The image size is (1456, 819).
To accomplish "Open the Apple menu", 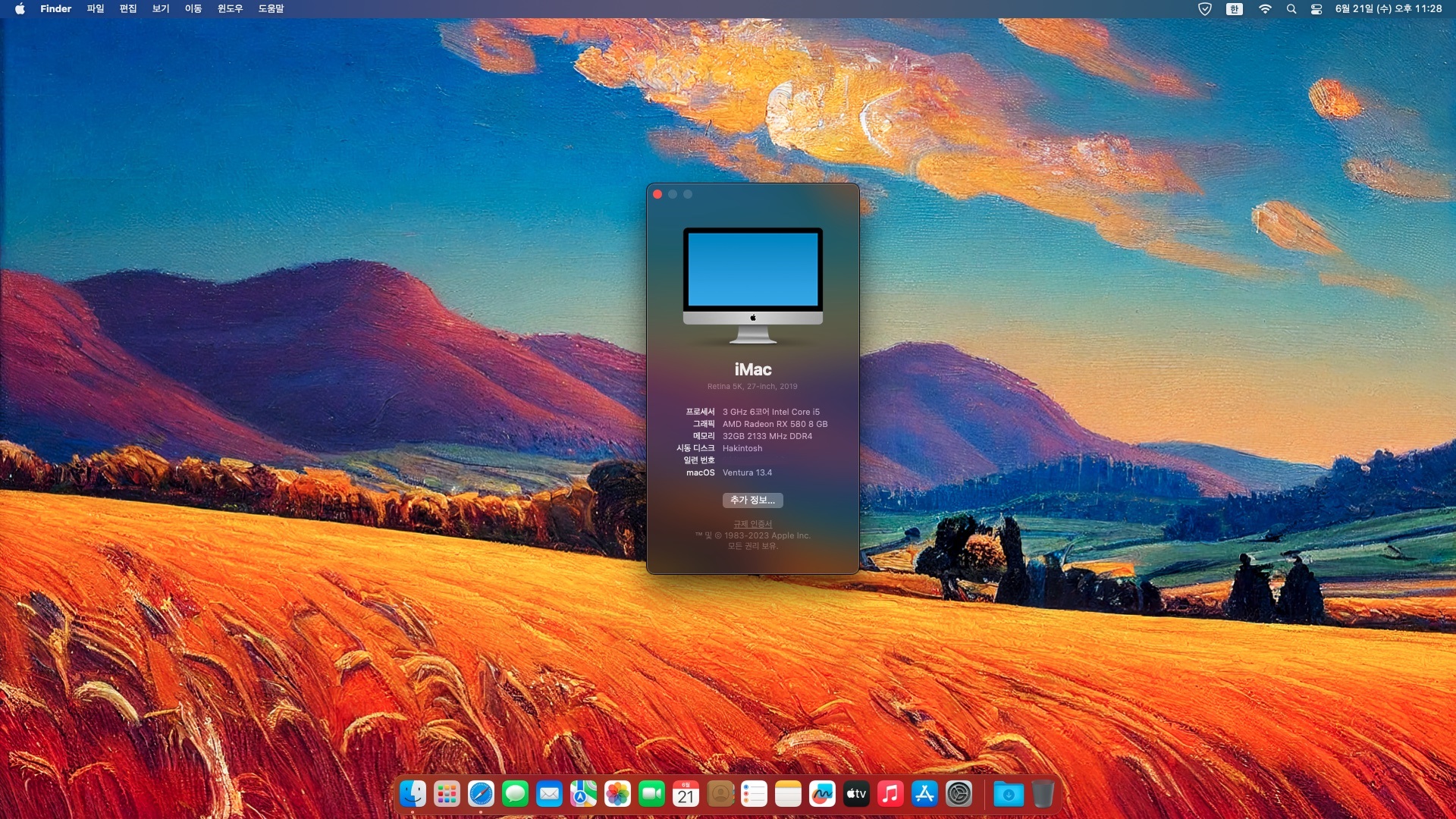I will point(20,9).
